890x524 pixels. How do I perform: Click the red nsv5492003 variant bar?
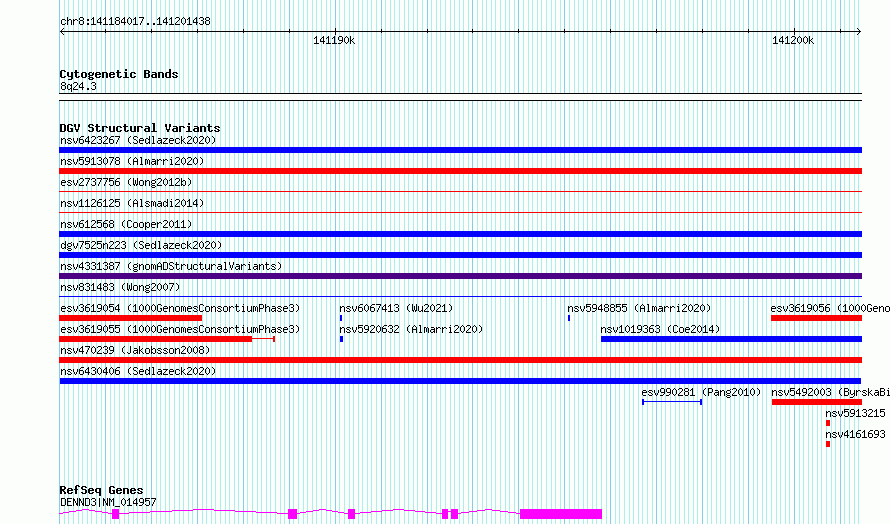click(x=816, y=403)
